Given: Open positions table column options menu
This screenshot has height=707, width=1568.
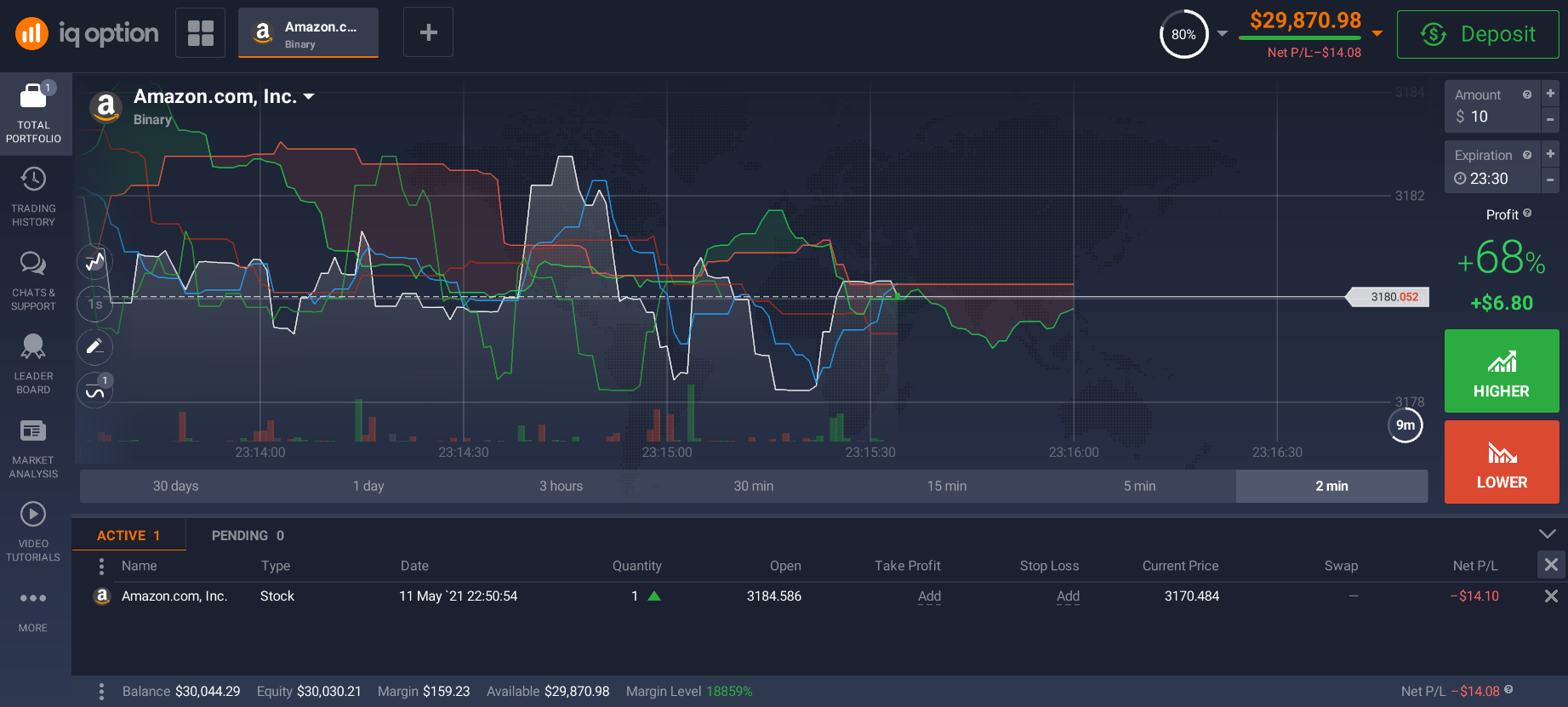Looking at the screenshot, I should click(x=101, y=566).
